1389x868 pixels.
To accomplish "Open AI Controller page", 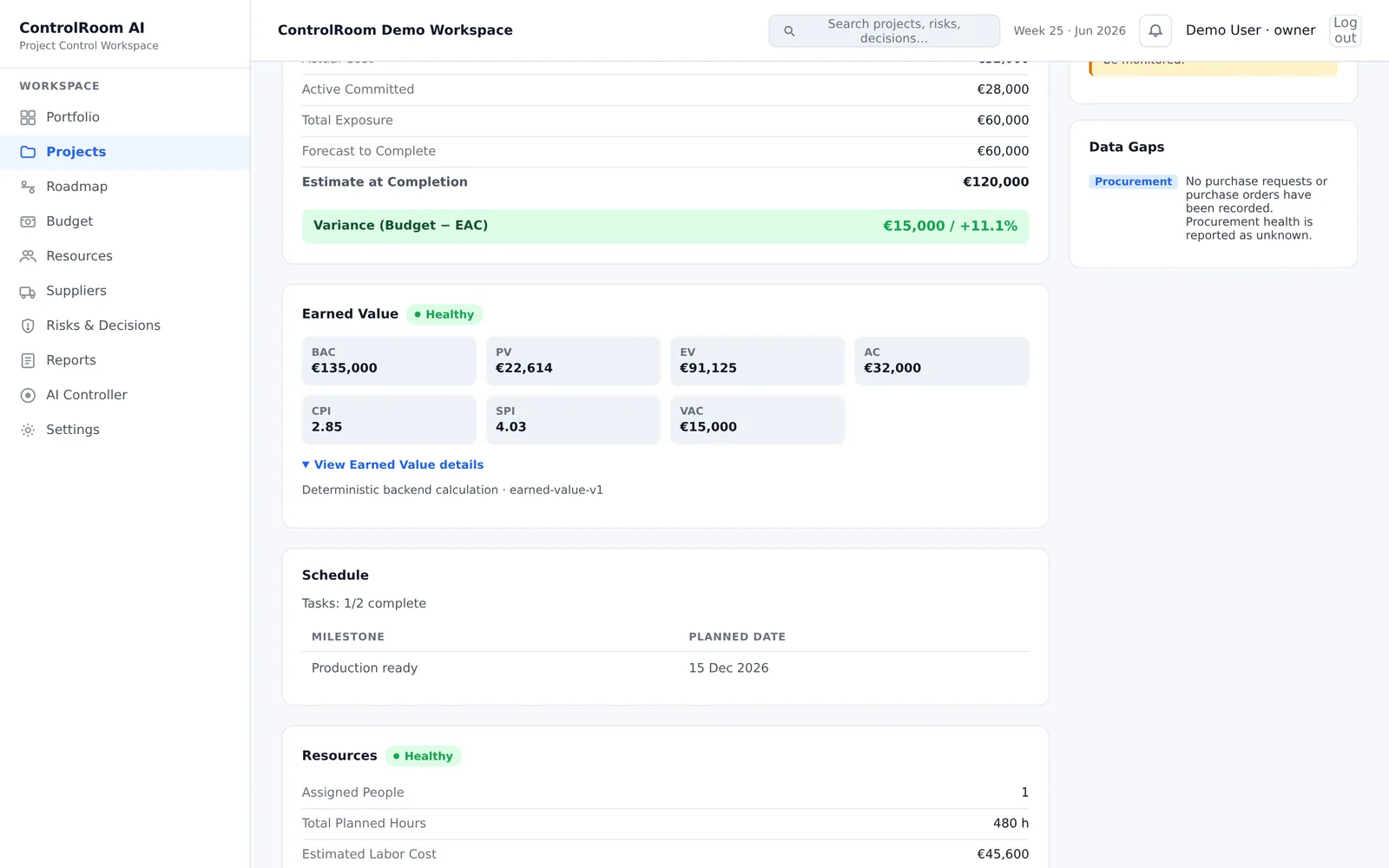I will click(125, 395).
